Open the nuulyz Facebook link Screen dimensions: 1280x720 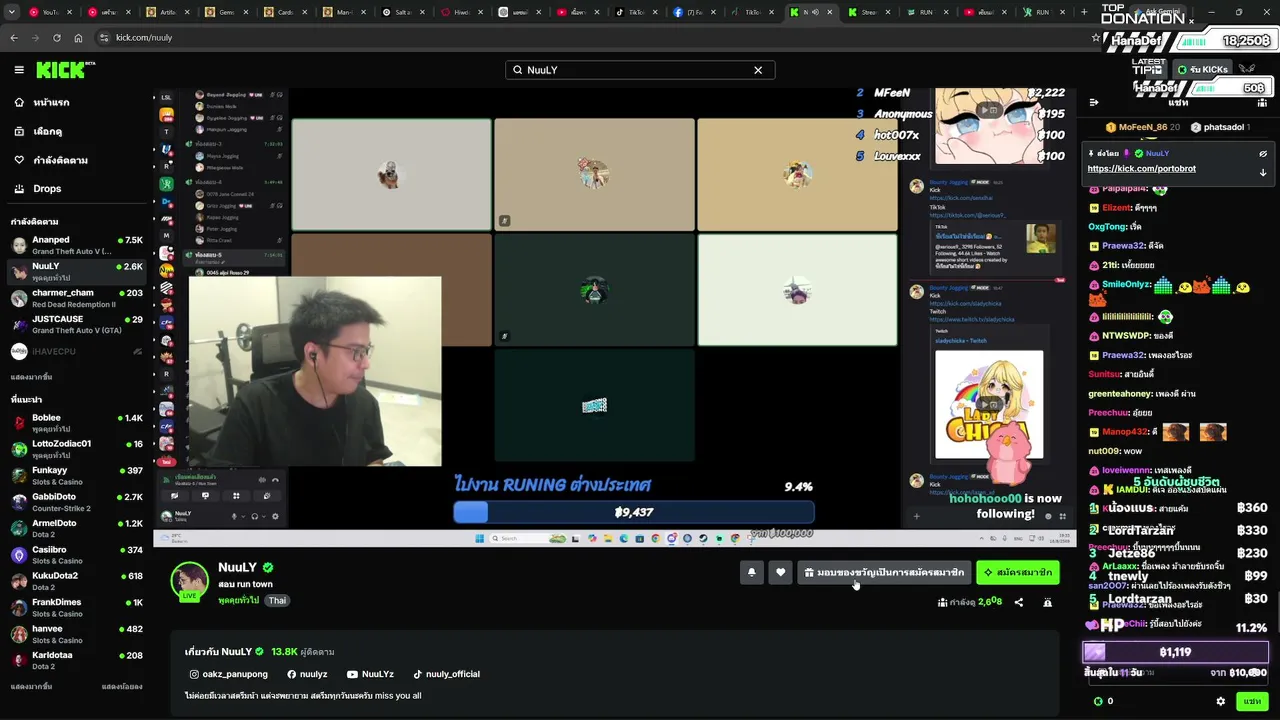pyautogui.click(x=307, y=674)
